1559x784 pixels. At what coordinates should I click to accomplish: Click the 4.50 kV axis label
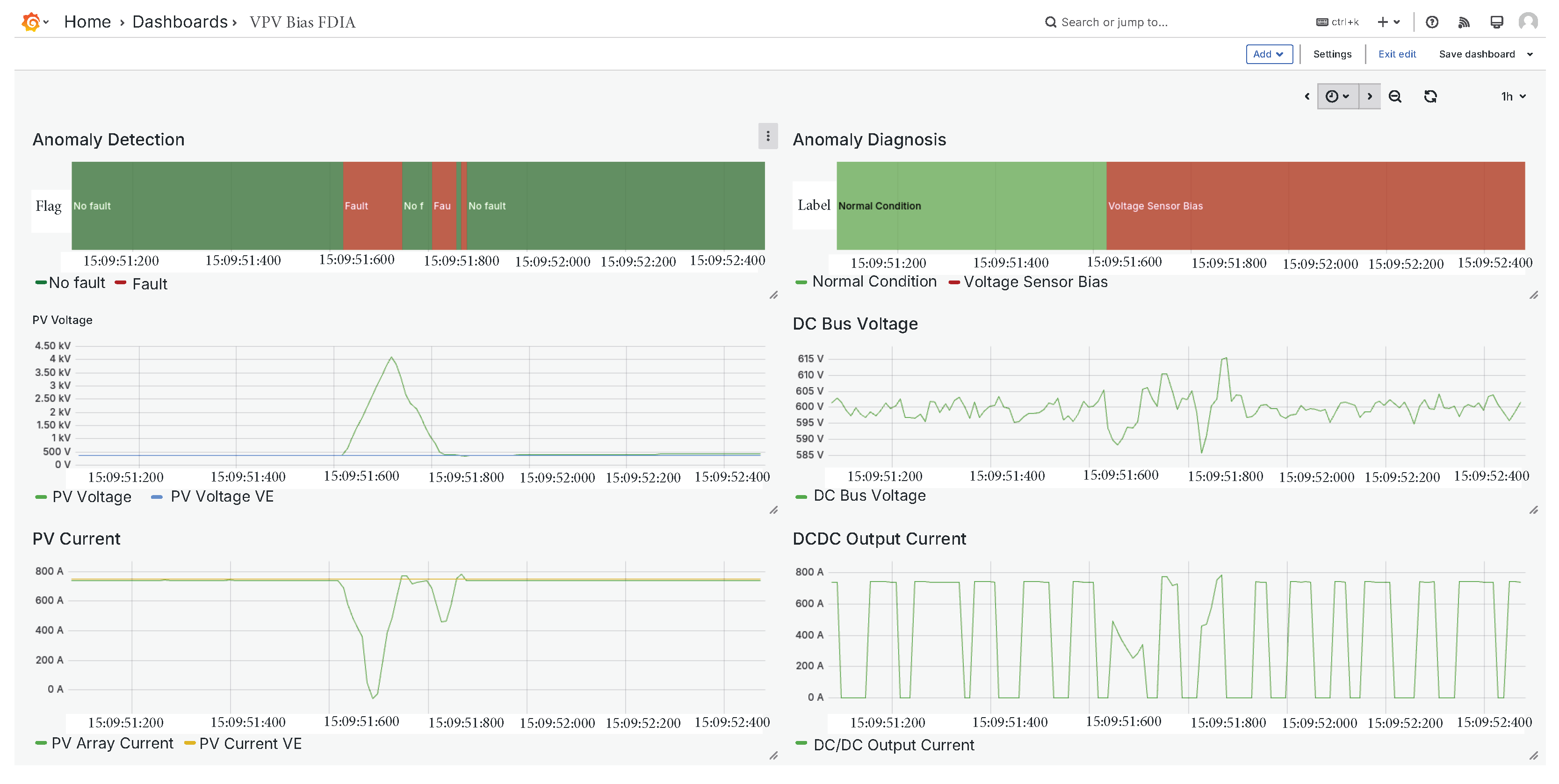(x=52, y=345)
